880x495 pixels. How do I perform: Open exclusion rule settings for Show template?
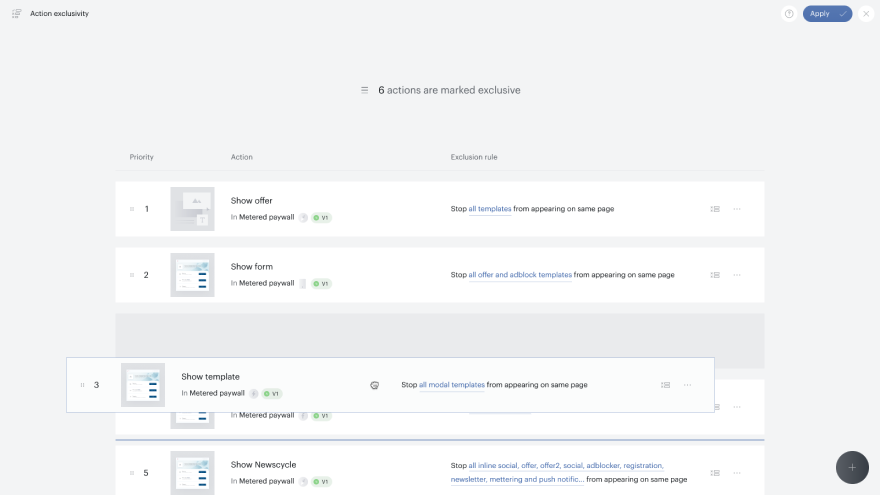tap(666, 385)
